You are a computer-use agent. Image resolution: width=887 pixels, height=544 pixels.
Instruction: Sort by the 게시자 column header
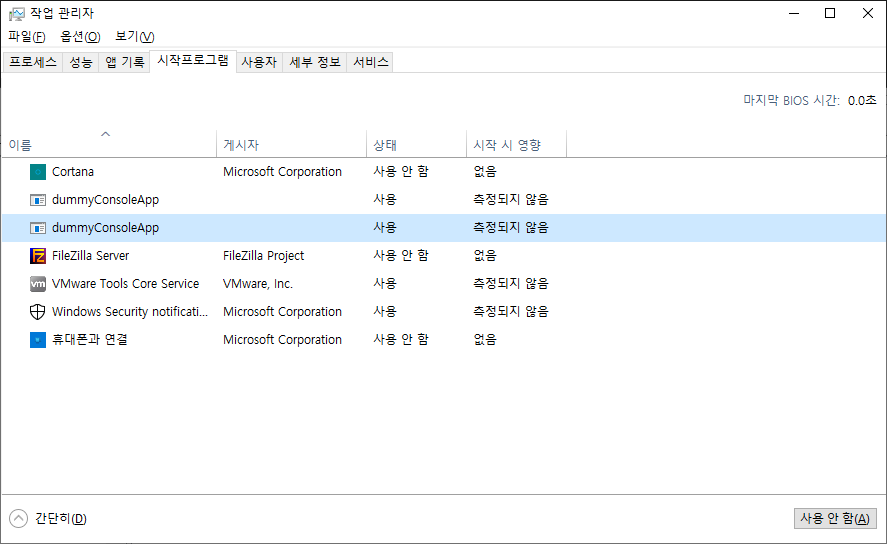tap(291, 145)
